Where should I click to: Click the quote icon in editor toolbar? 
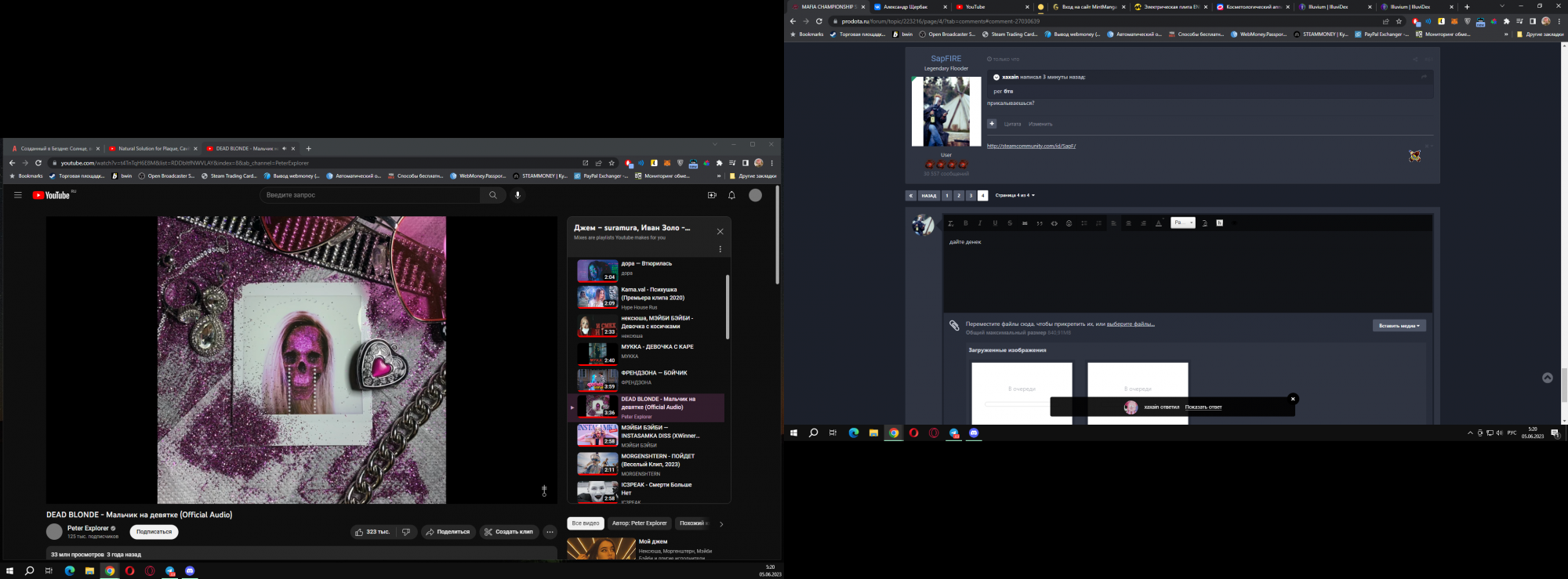[x=1040, y=223]
